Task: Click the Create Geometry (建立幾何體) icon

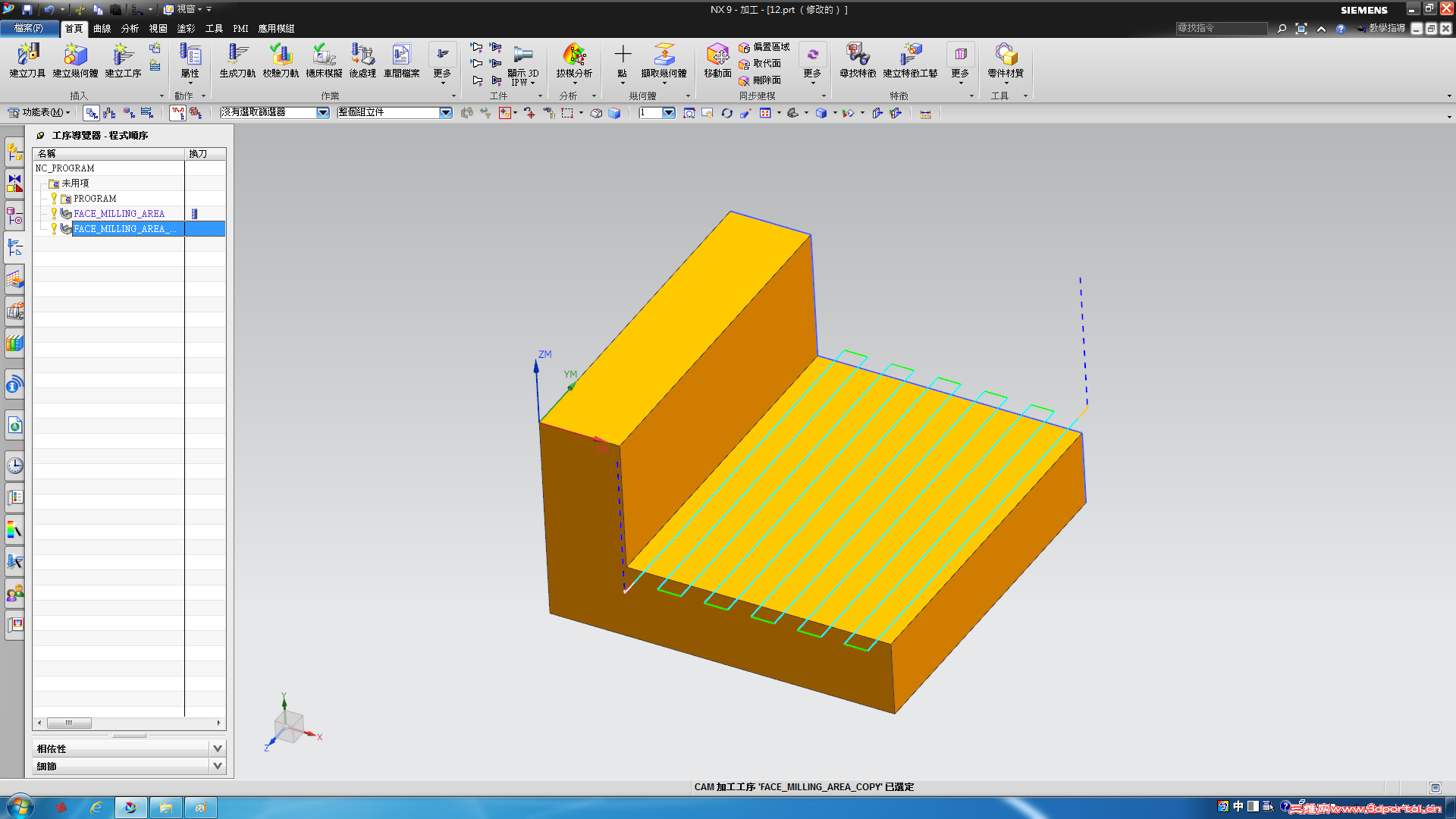Action: [x=75, y=59]
